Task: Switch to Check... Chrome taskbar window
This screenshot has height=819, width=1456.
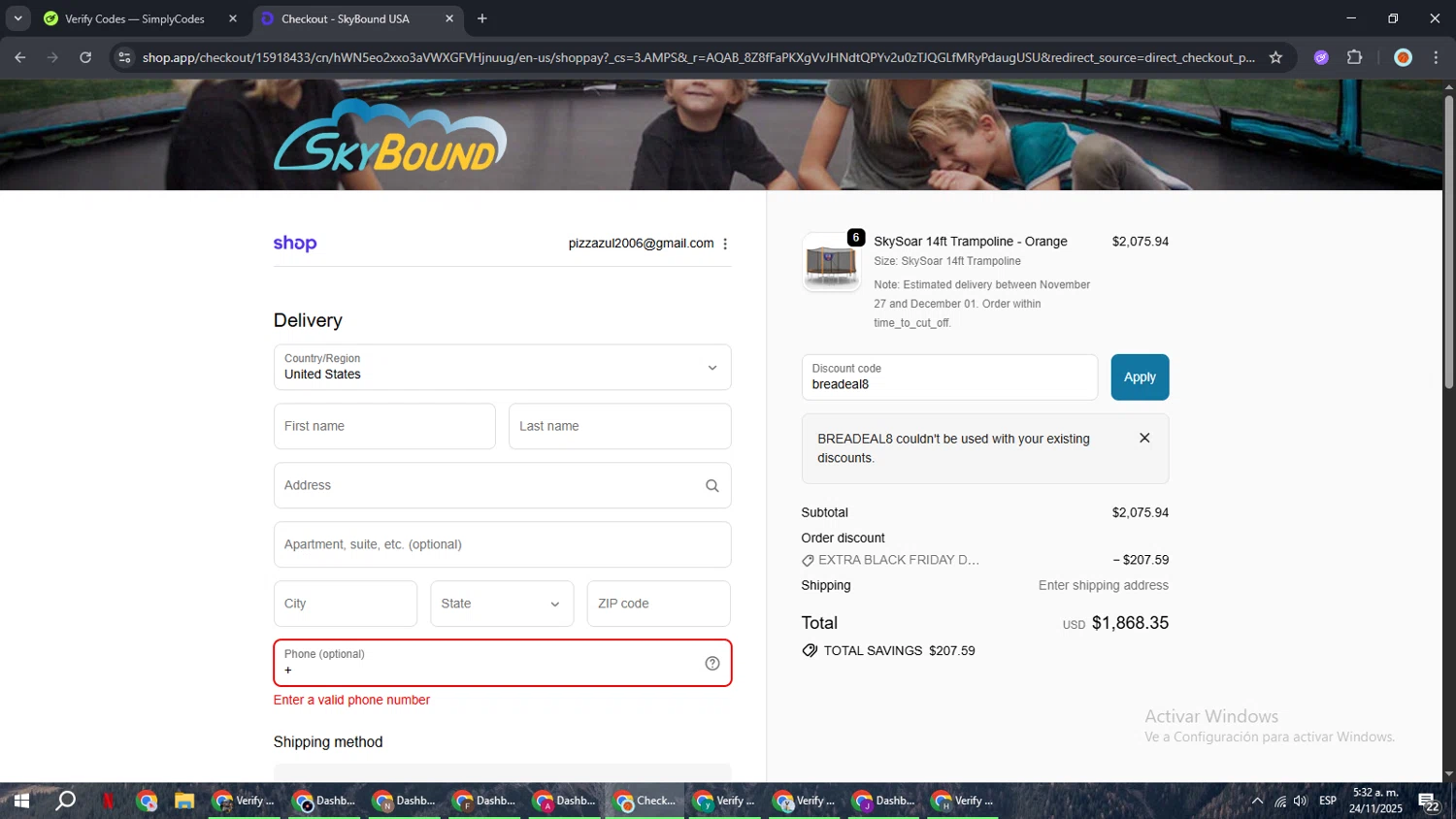Action: 645,802
